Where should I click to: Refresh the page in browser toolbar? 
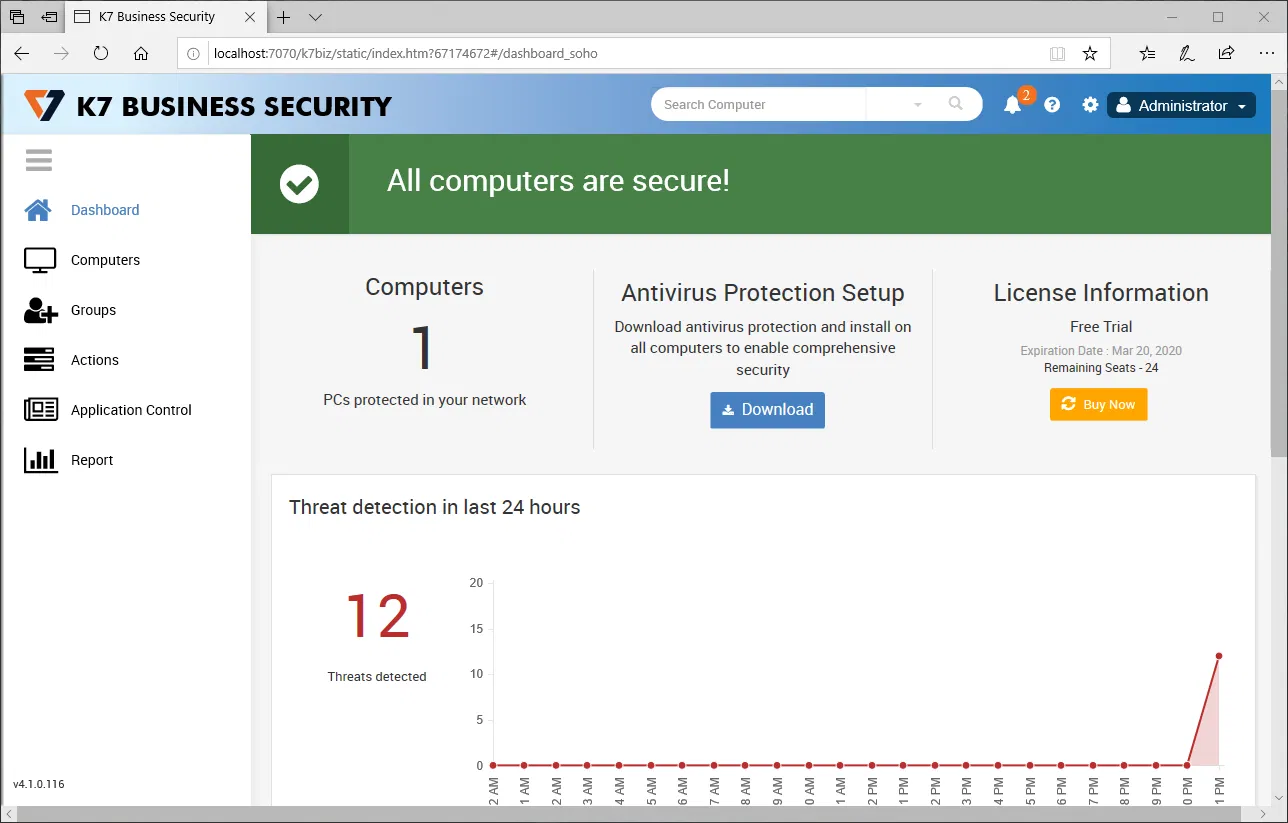(x=101, y=54)
